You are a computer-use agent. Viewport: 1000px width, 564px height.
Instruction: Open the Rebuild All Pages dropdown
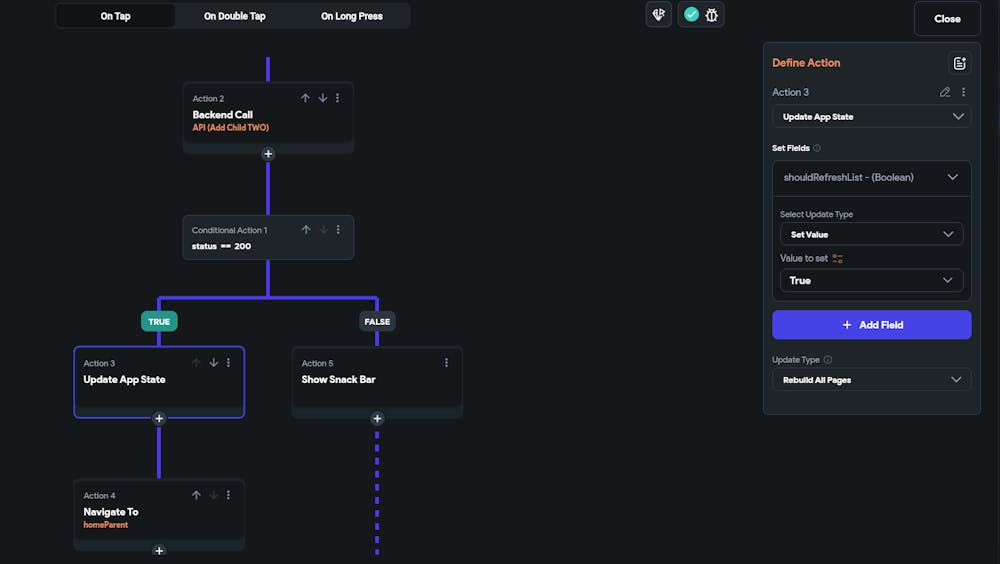tap(871, 380)
